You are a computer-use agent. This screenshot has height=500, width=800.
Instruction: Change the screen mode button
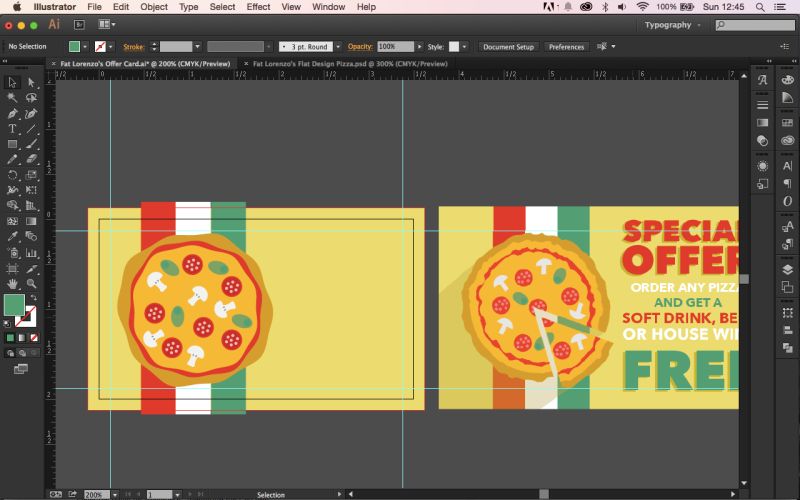pos(21,369)
